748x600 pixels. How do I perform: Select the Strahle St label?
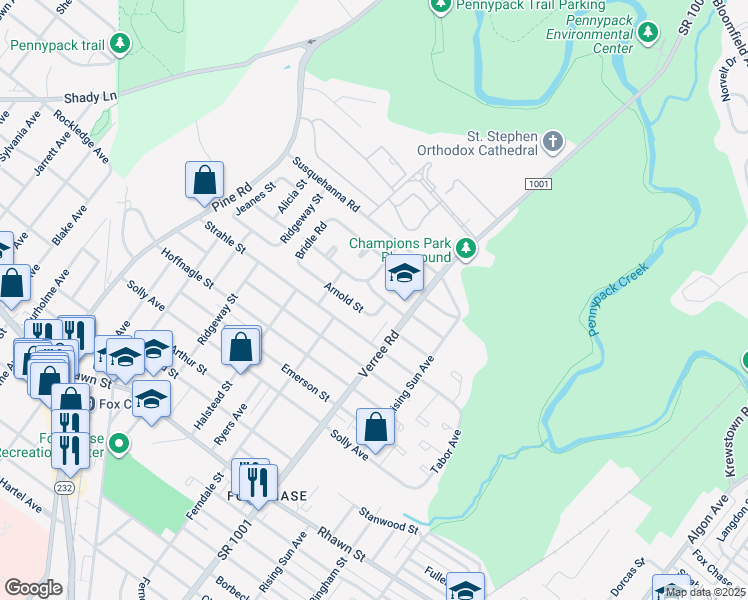click(x=225, y=237)
